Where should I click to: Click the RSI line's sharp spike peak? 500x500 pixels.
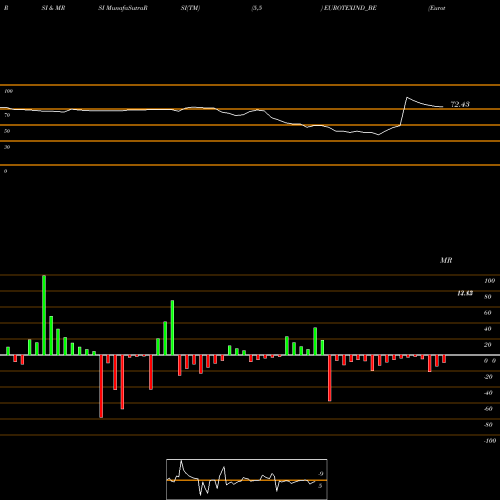(x=407, y=97)
